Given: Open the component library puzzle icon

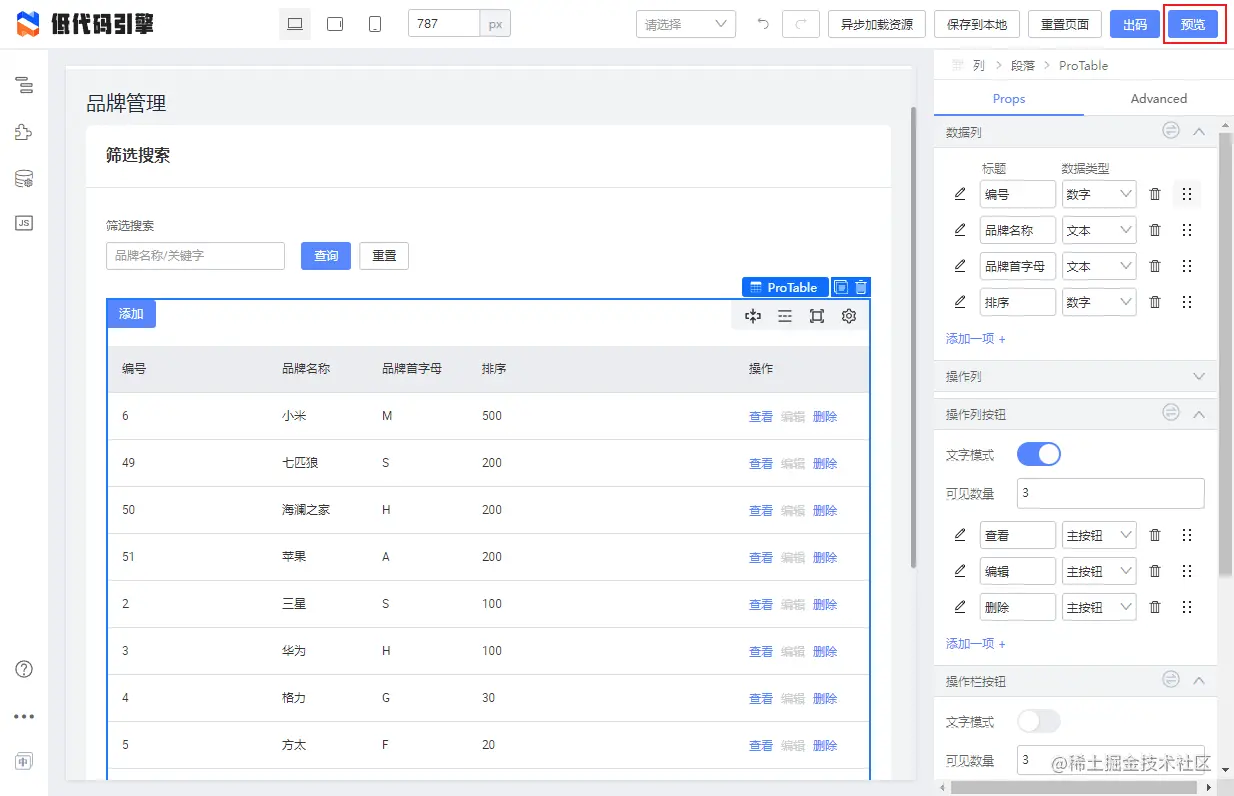Looking at the screenshot, I should point(24,132).
